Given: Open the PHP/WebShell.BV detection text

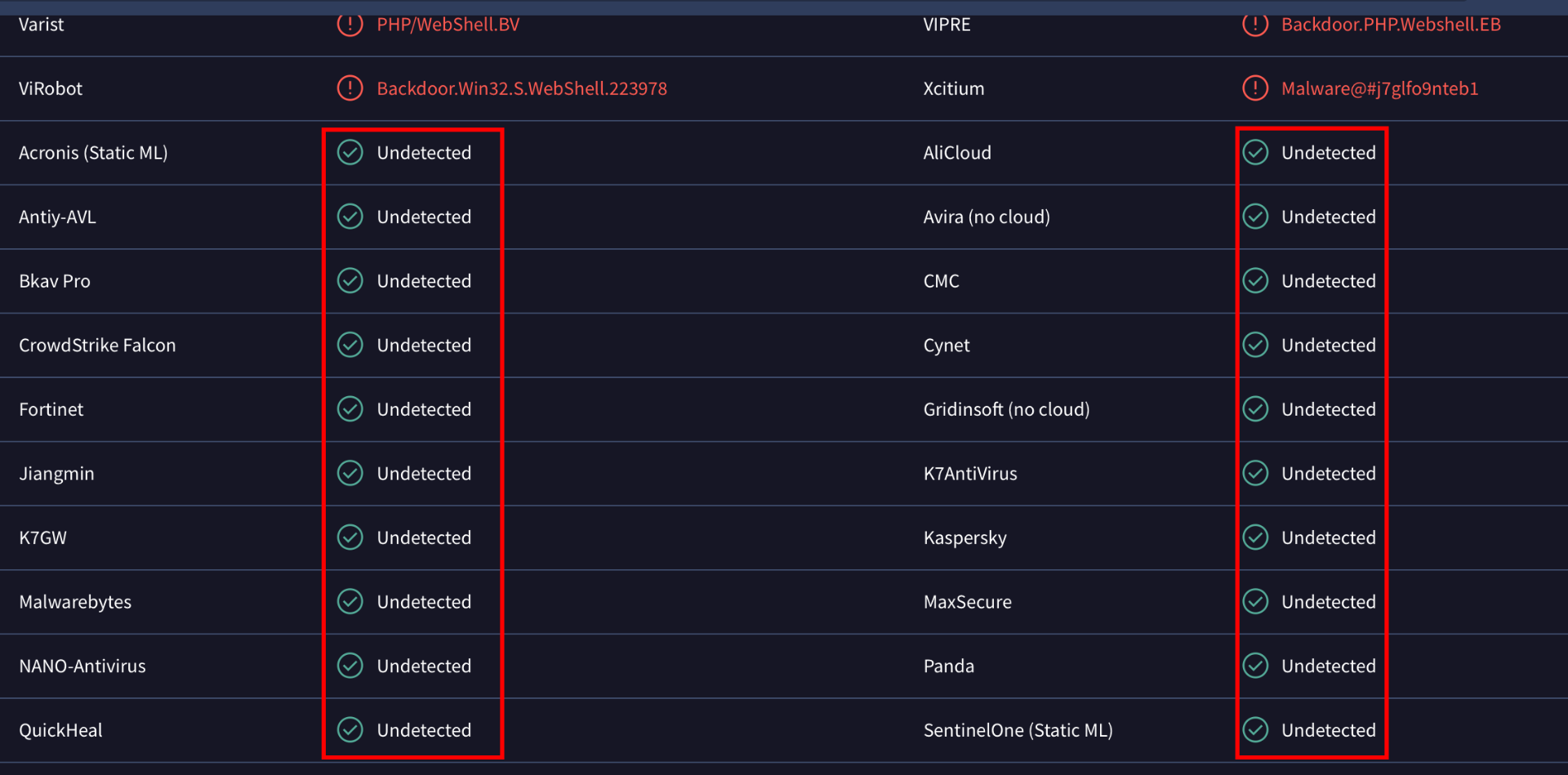Looking at the screenshot, I should point(448,24).
